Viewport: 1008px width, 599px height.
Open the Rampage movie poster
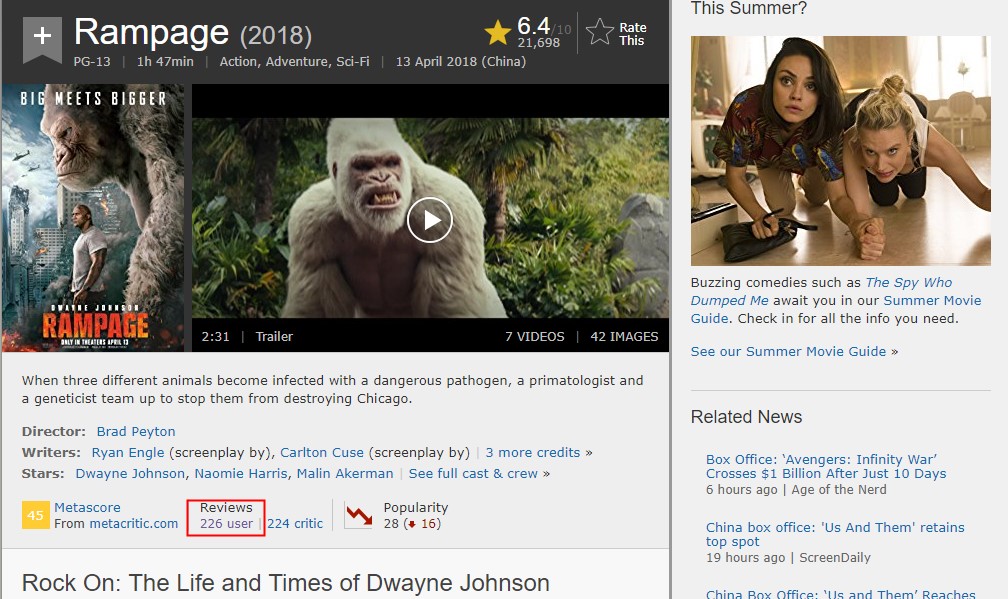(x=93, y=218)
